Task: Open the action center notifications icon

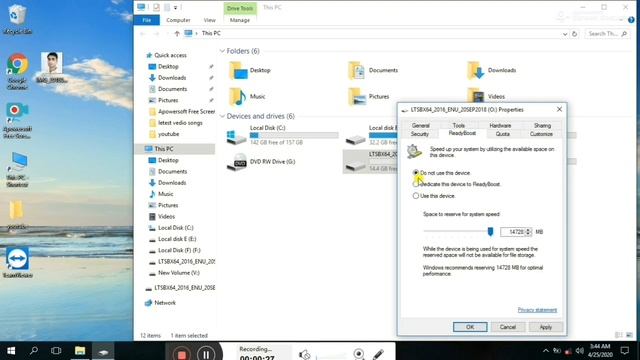Action: (x=624, y=351)
